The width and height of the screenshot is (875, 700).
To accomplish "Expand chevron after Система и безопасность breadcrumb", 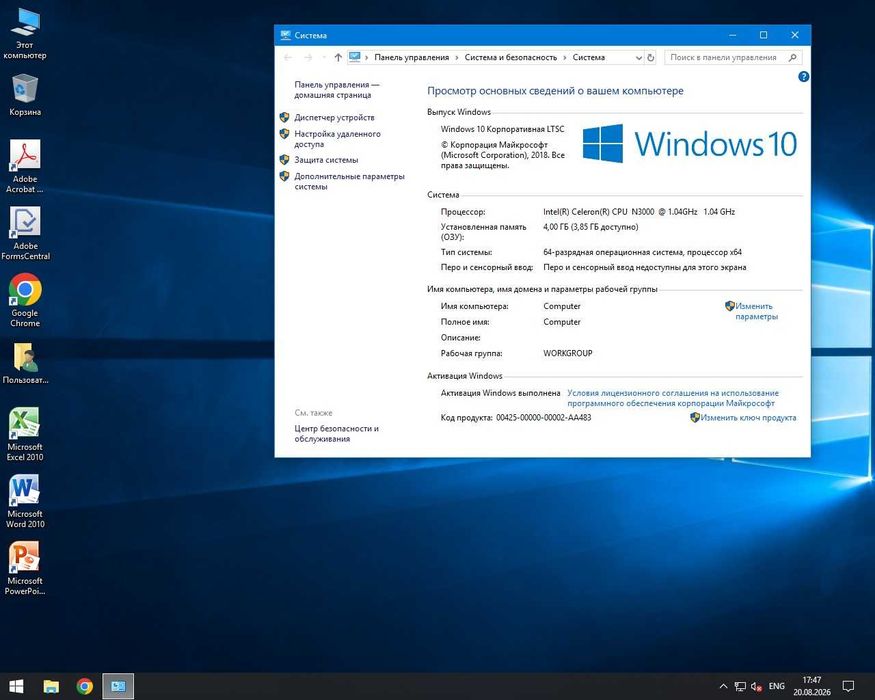I will (x=565, y=57).
